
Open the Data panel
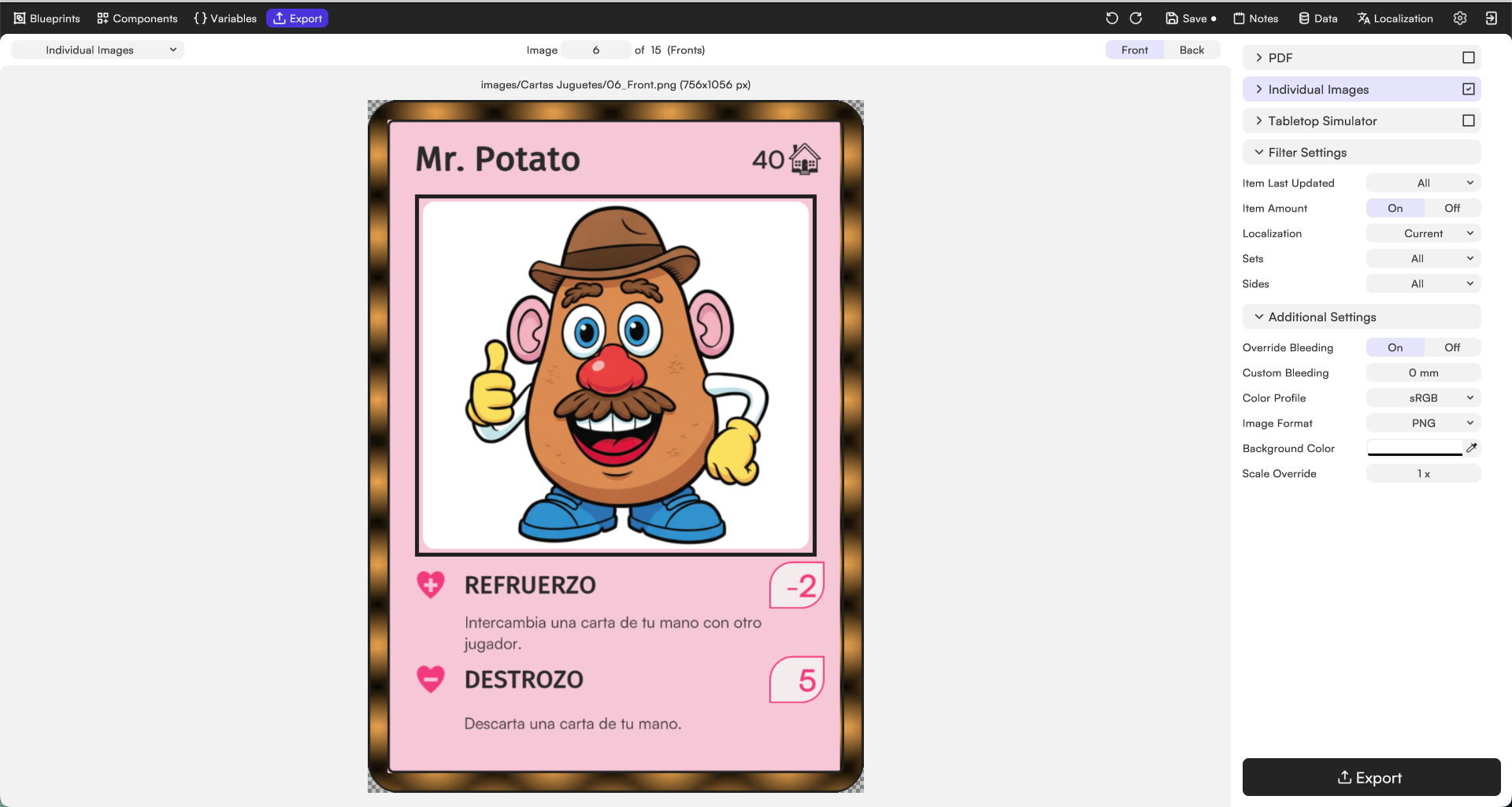click(x=1318, y=18)
